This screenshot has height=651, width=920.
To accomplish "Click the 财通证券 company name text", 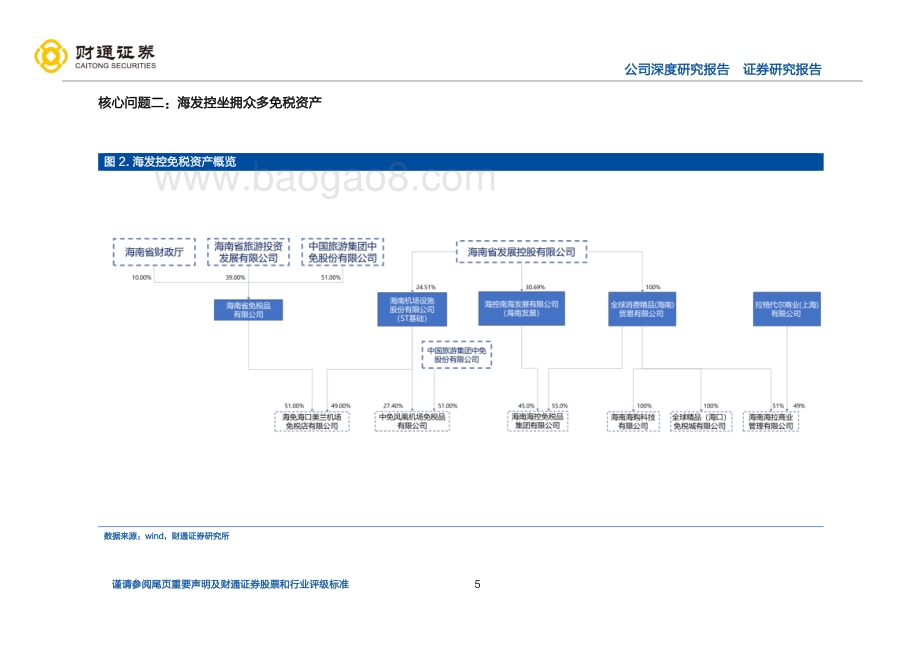I will [x=115, y=51].
